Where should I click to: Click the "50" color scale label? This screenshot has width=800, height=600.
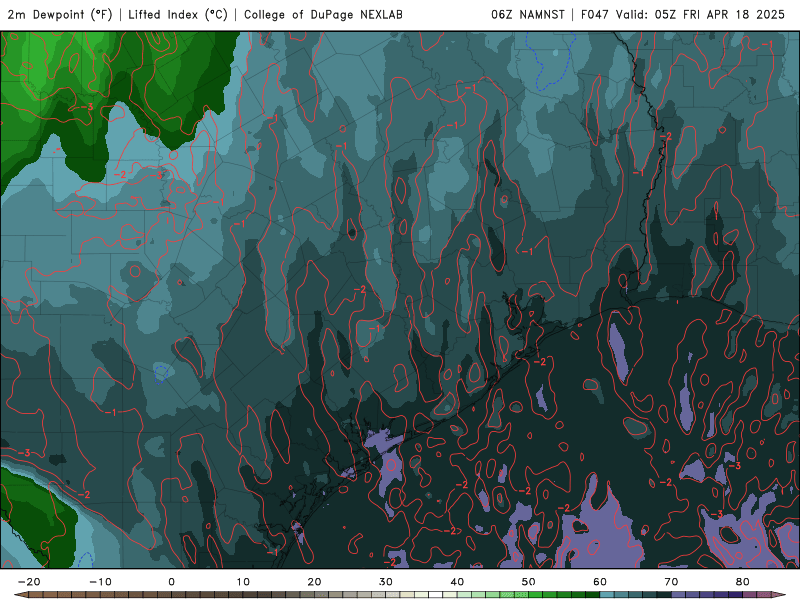coord(529,582)
